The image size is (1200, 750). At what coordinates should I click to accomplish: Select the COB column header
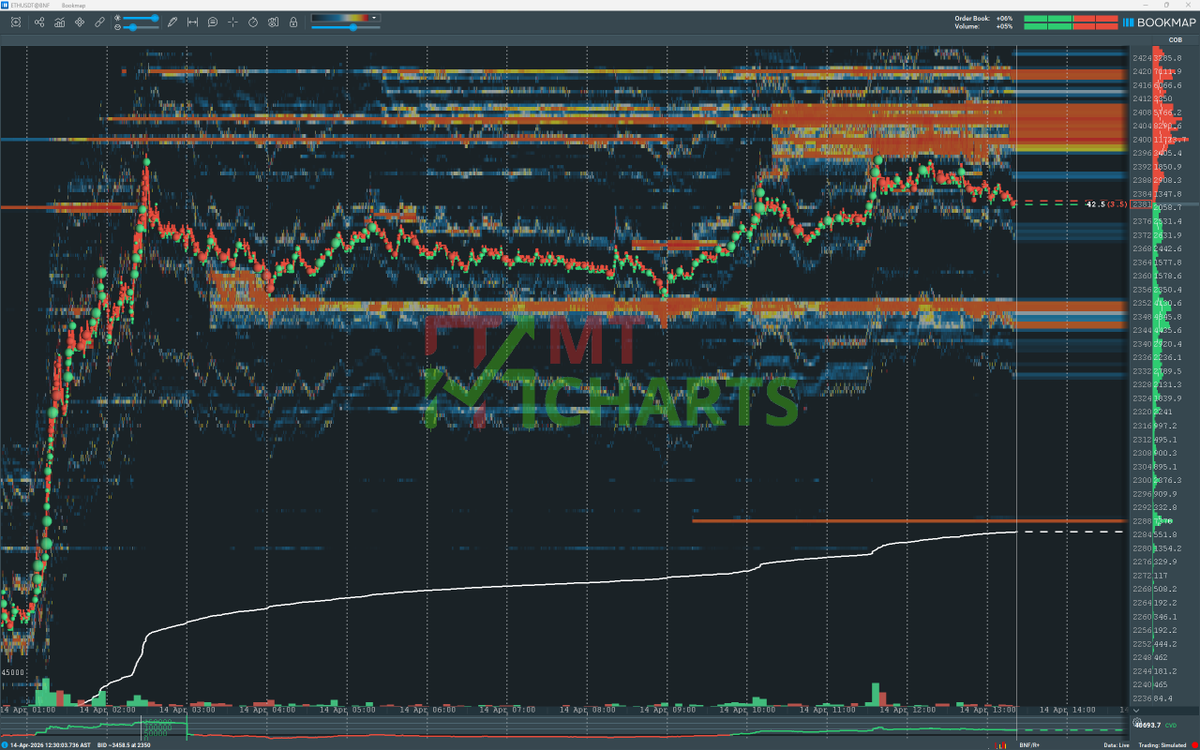tap(1161, 40)
